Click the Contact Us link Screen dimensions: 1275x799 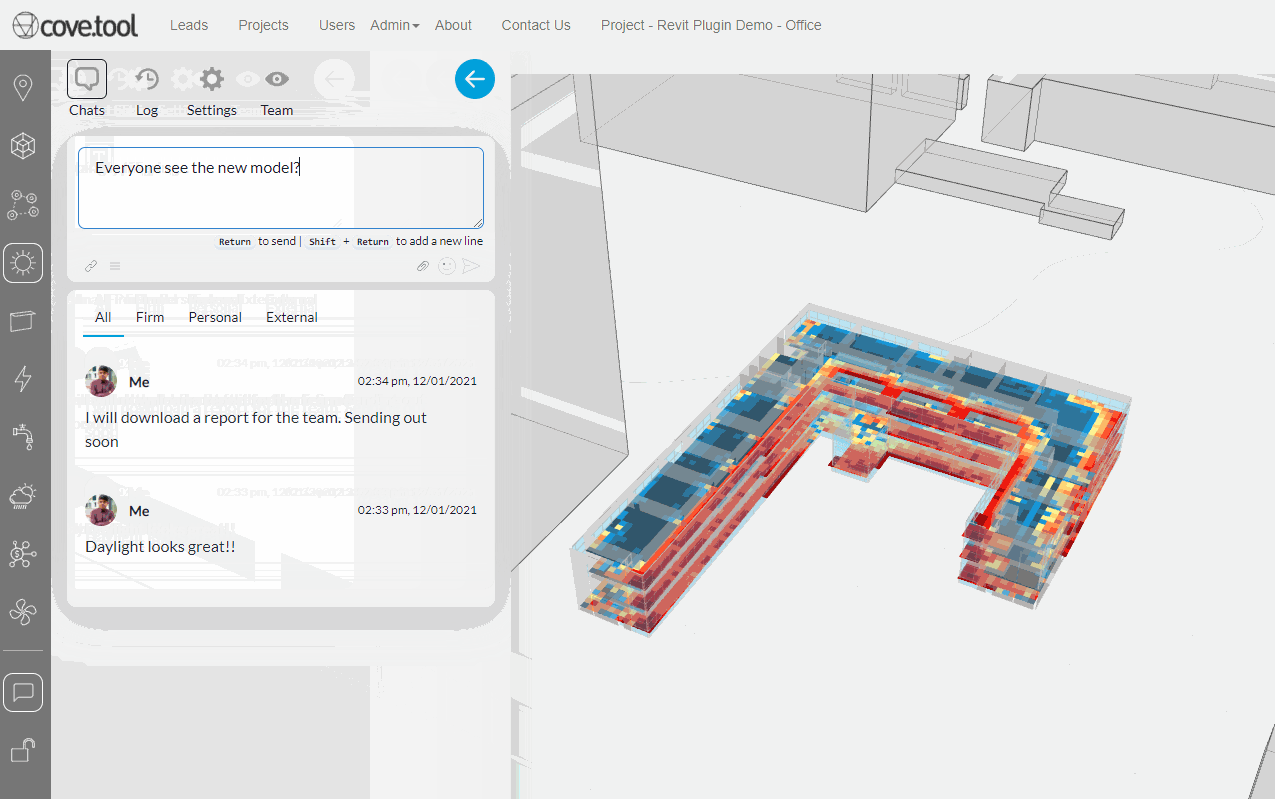[536, 25]
